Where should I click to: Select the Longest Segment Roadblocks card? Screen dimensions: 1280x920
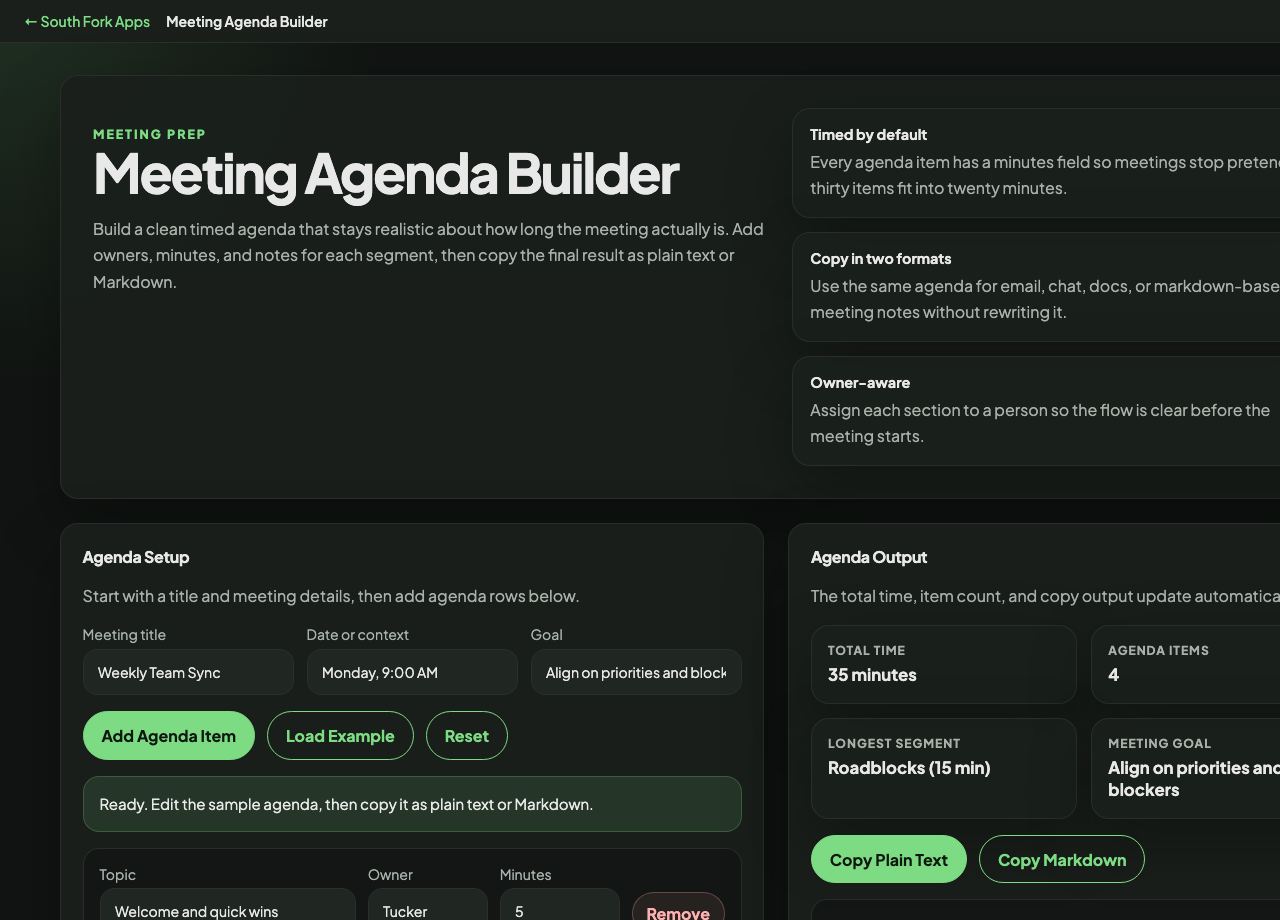[x=944, y=768]
